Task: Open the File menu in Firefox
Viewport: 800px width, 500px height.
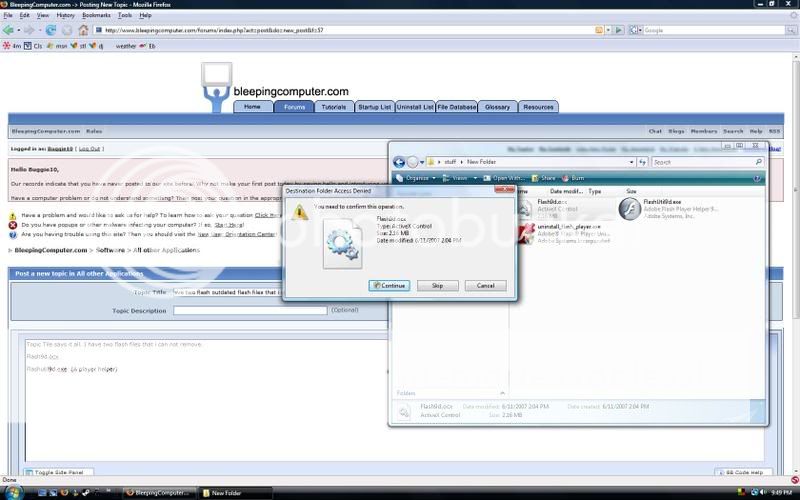Action: (x=8, y=15)
